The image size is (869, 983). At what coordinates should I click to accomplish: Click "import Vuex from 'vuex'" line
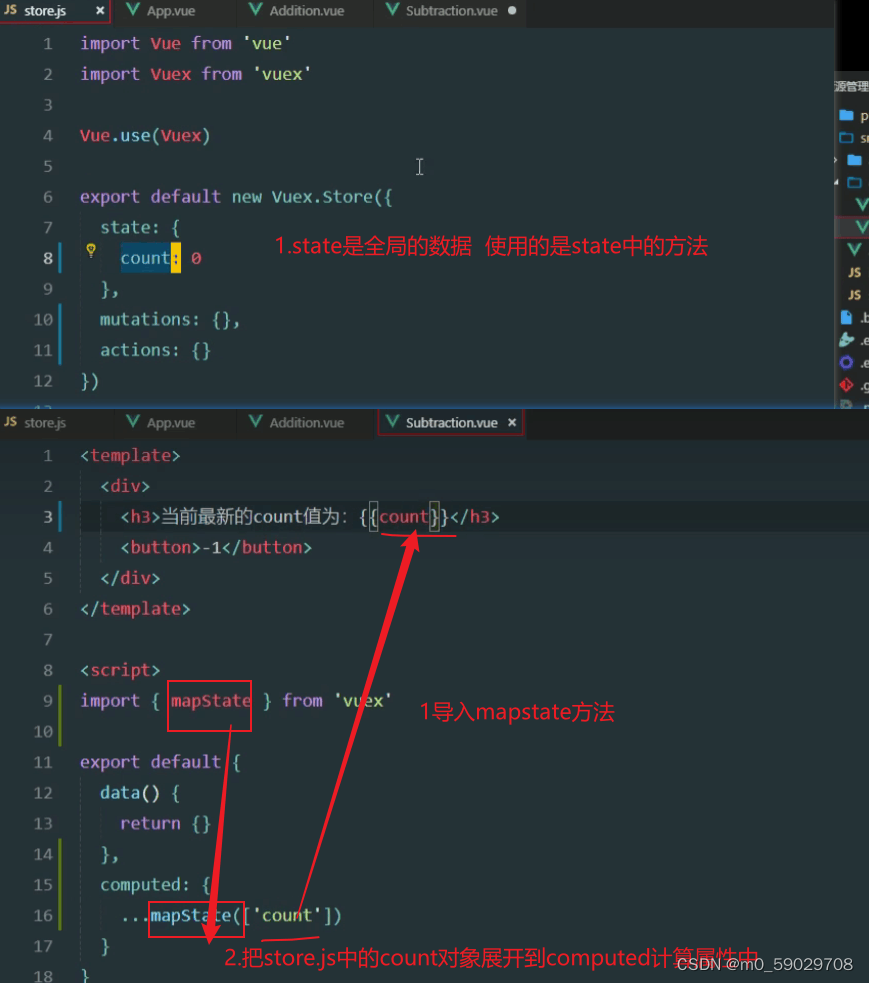pos(195,74)
